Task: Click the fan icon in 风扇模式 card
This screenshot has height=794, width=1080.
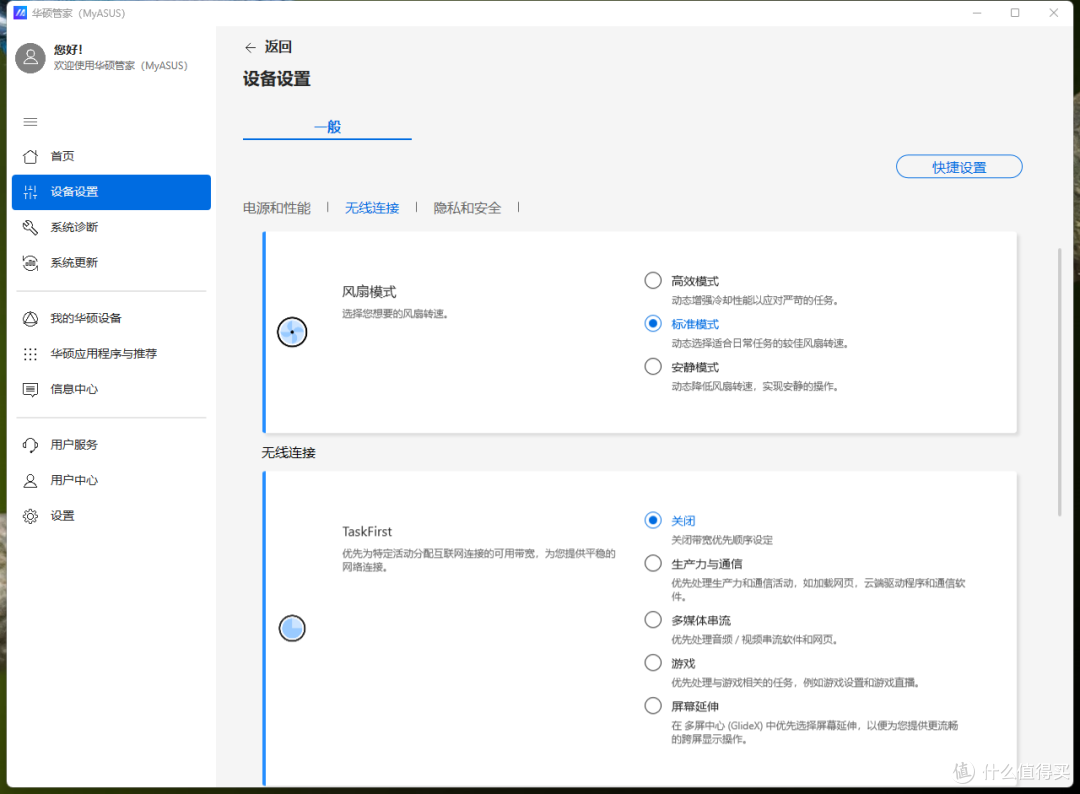Action: (x=292, y=332)
